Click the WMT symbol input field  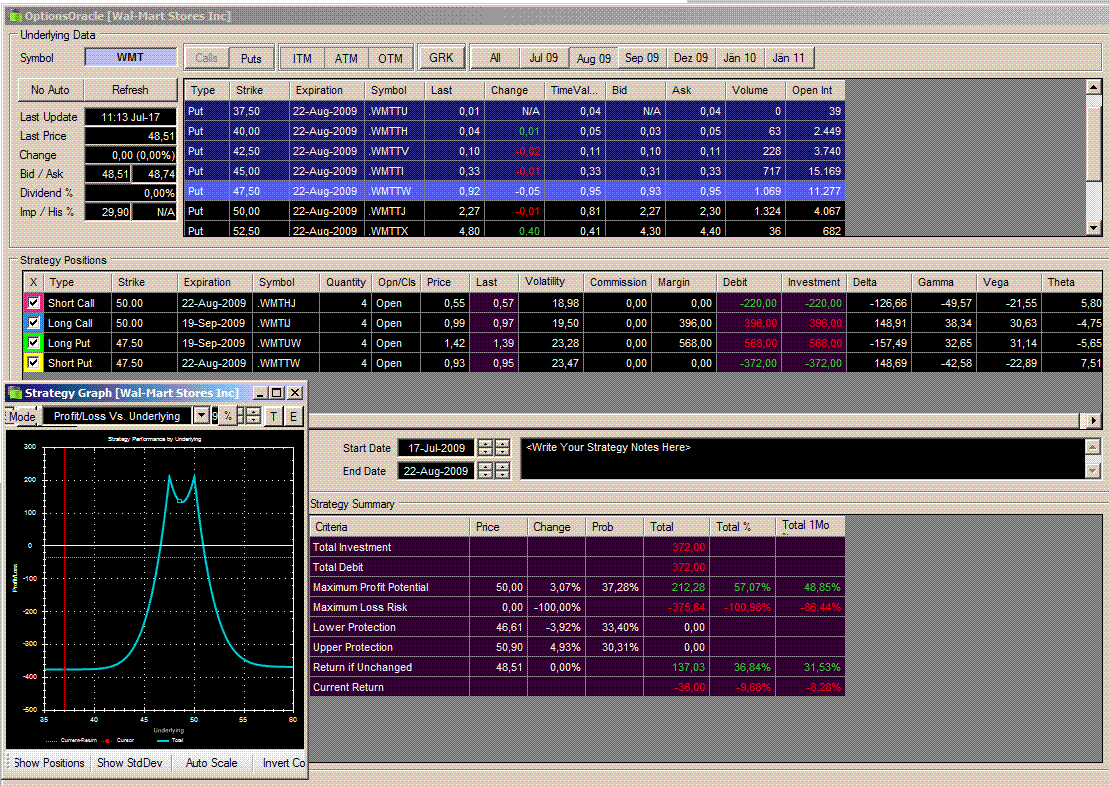130,58
